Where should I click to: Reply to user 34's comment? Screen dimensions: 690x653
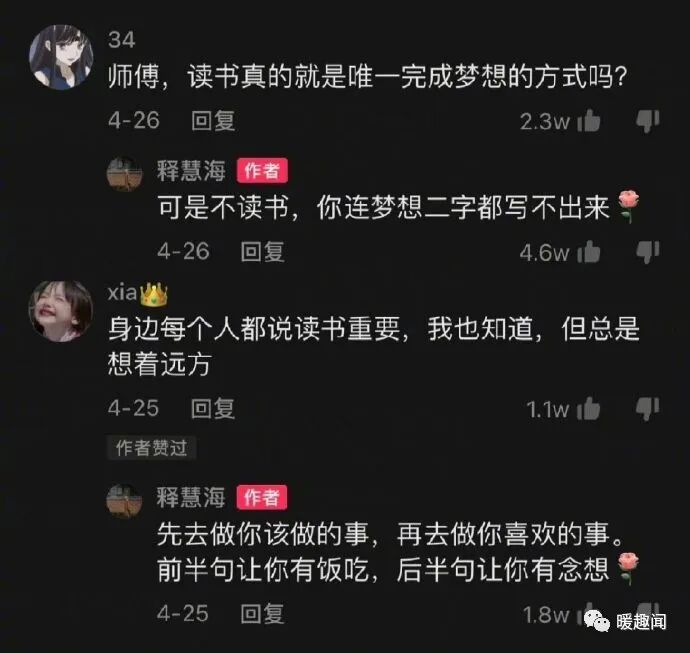213,121
